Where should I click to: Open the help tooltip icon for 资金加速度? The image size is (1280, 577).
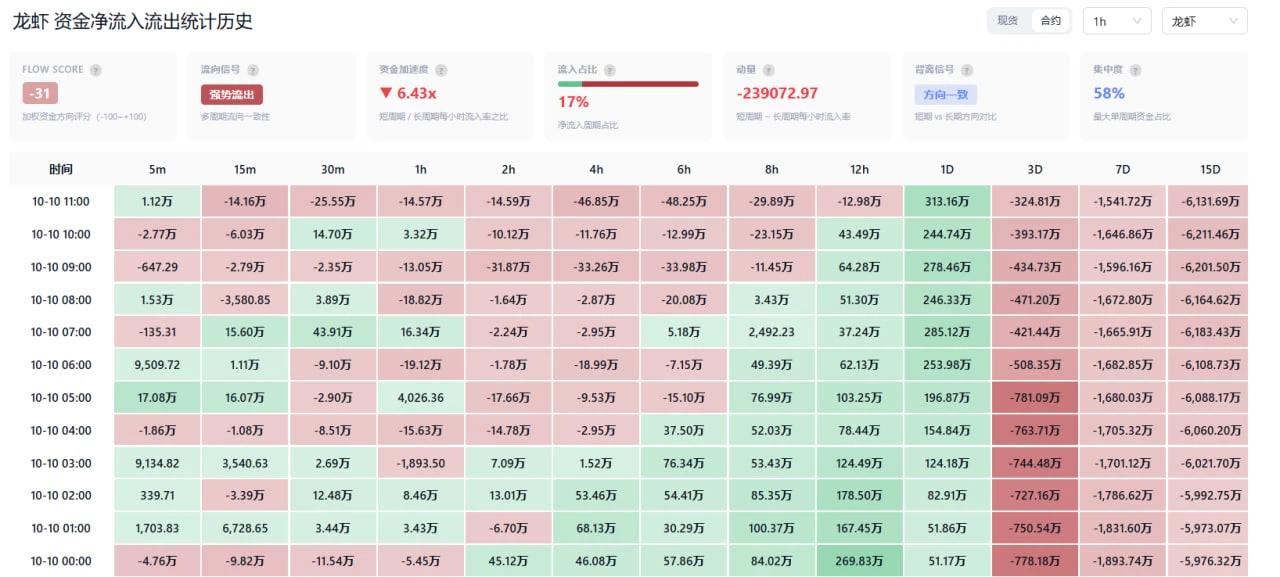pyautogui.click(x=441, y=70)
